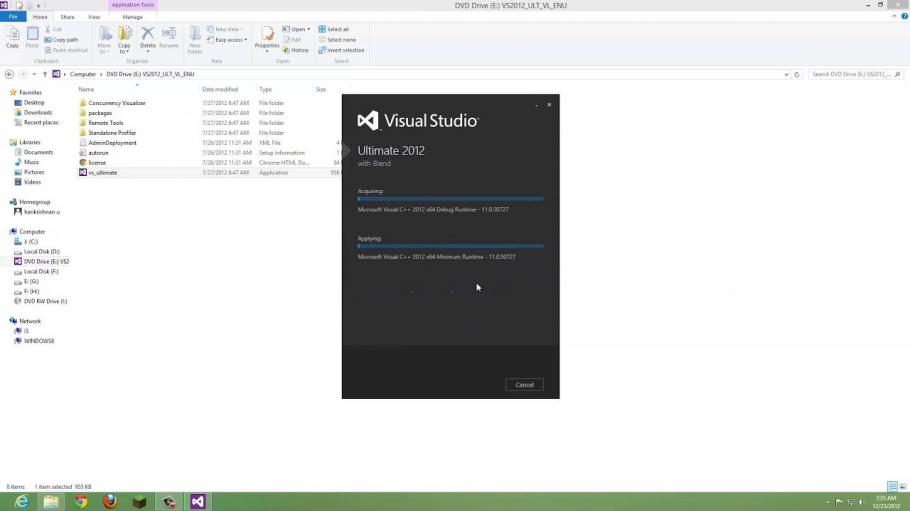Switch to the Share ribbon tab
Screen dimensions: 910x511
67,17
